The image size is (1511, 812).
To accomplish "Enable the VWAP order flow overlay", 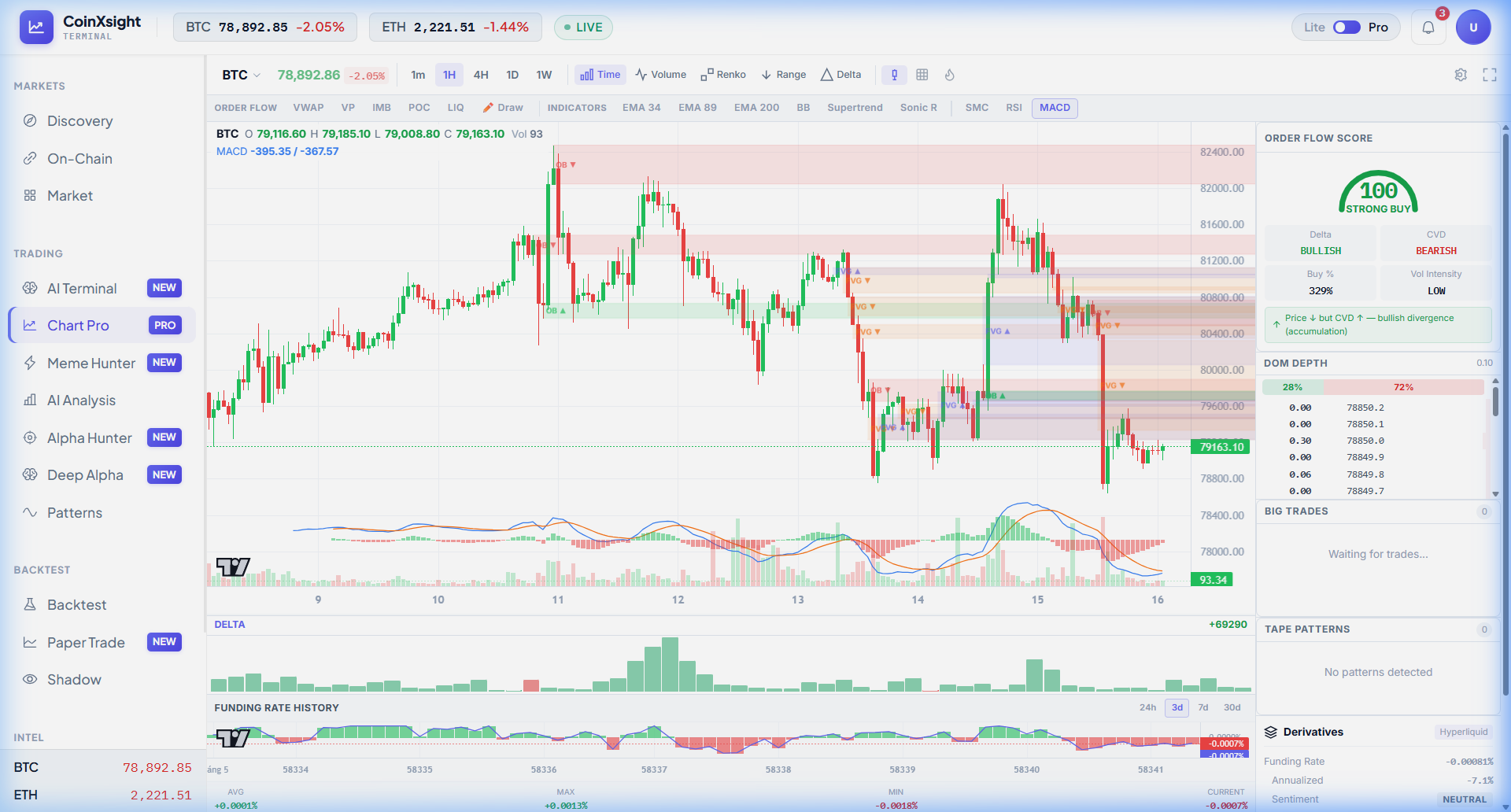I will (308, 108).
